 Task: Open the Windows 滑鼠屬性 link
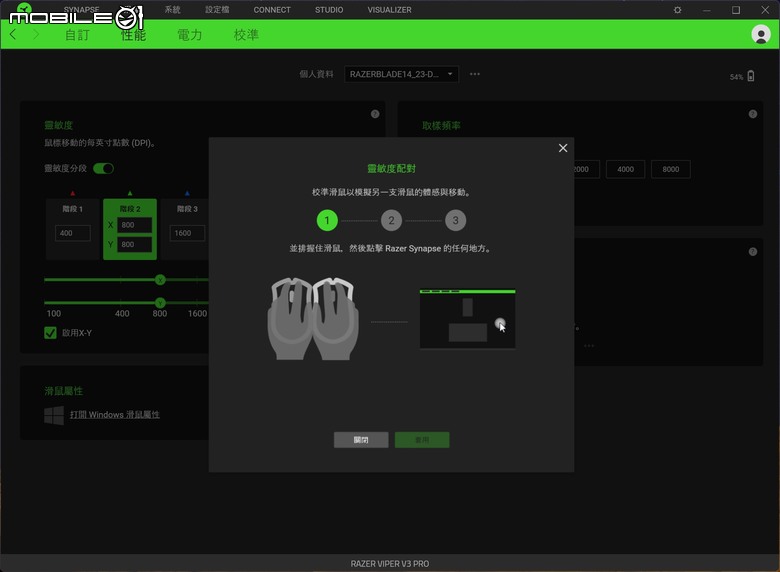coord(115,414)
